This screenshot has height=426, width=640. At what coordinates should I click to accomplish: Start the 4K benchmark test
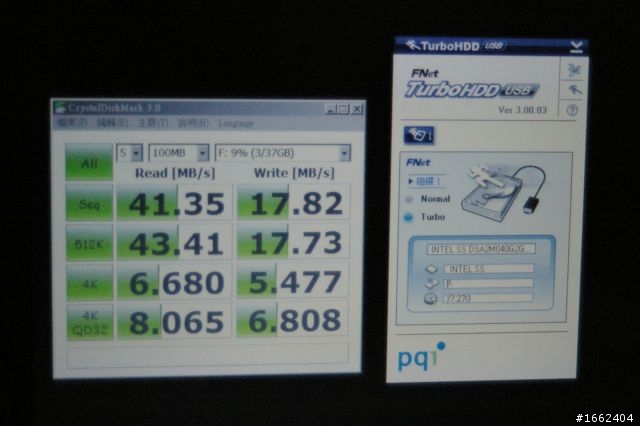[x=89, y=282]
